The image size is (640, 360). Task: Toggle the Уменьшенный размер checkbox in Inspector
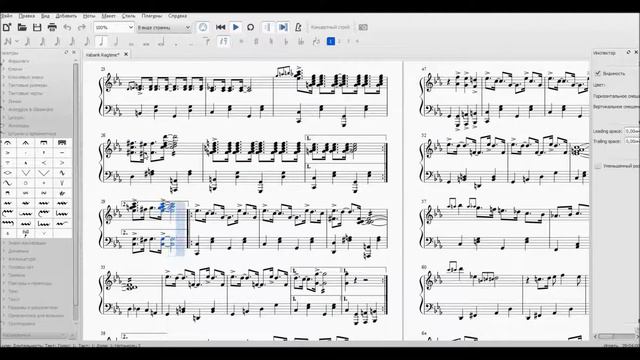pyautogui.click(x=598, y=166)
